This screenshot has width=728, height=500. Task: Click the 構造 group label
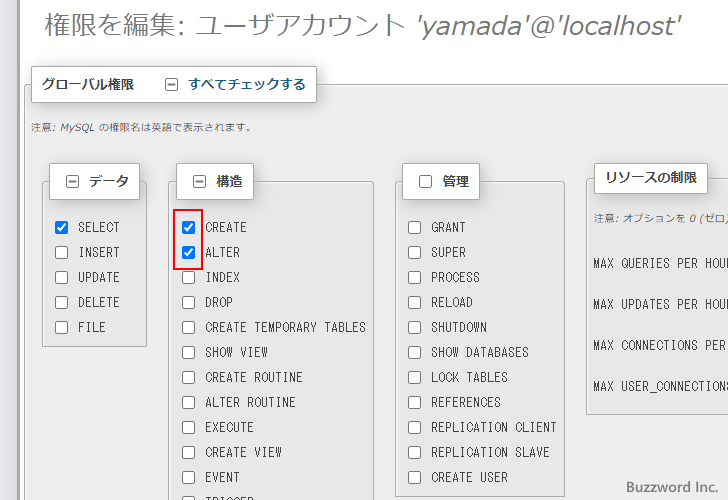pos(229,181)
